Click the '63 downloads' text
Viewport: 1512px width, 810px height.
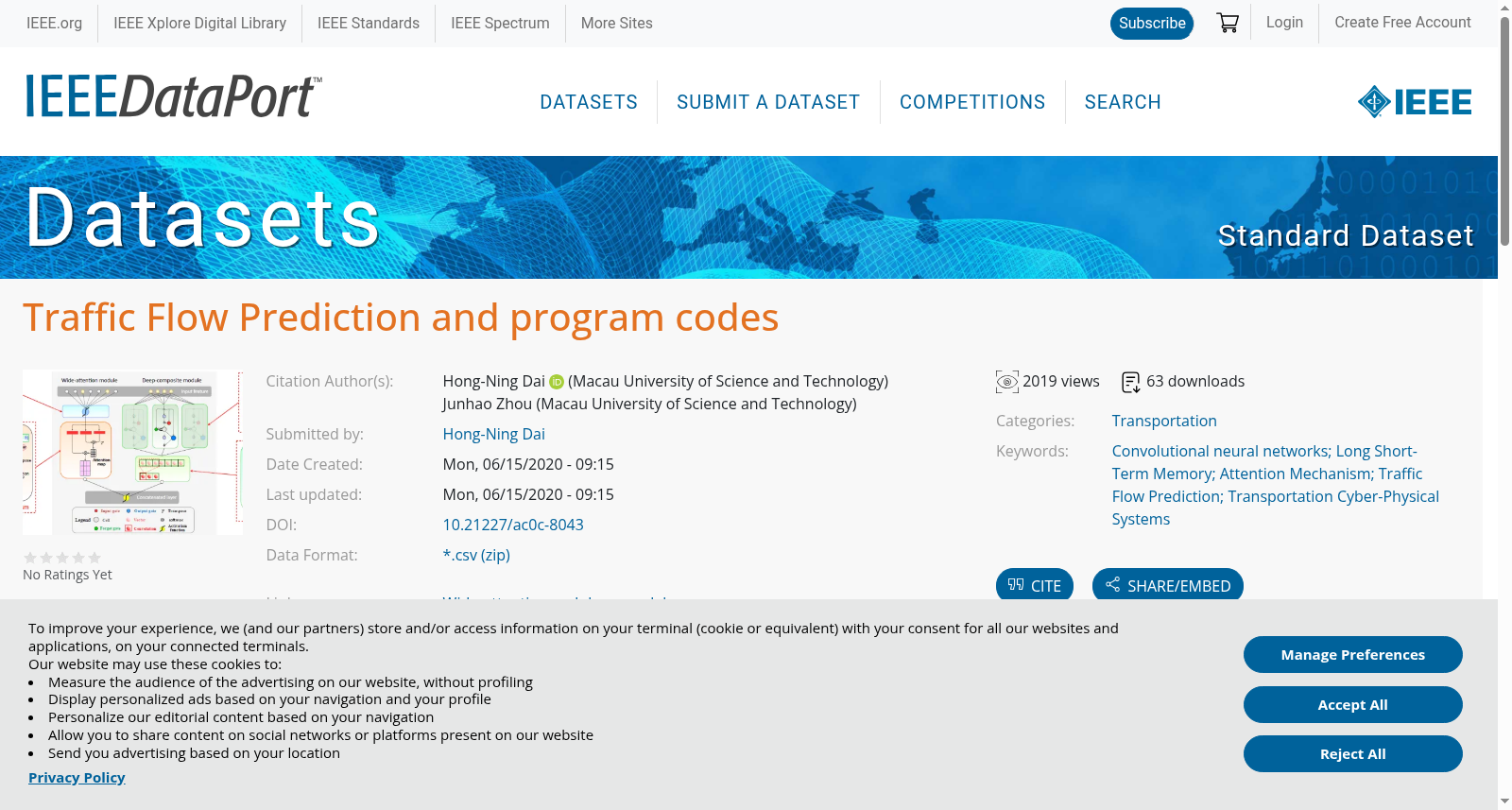1195,381
